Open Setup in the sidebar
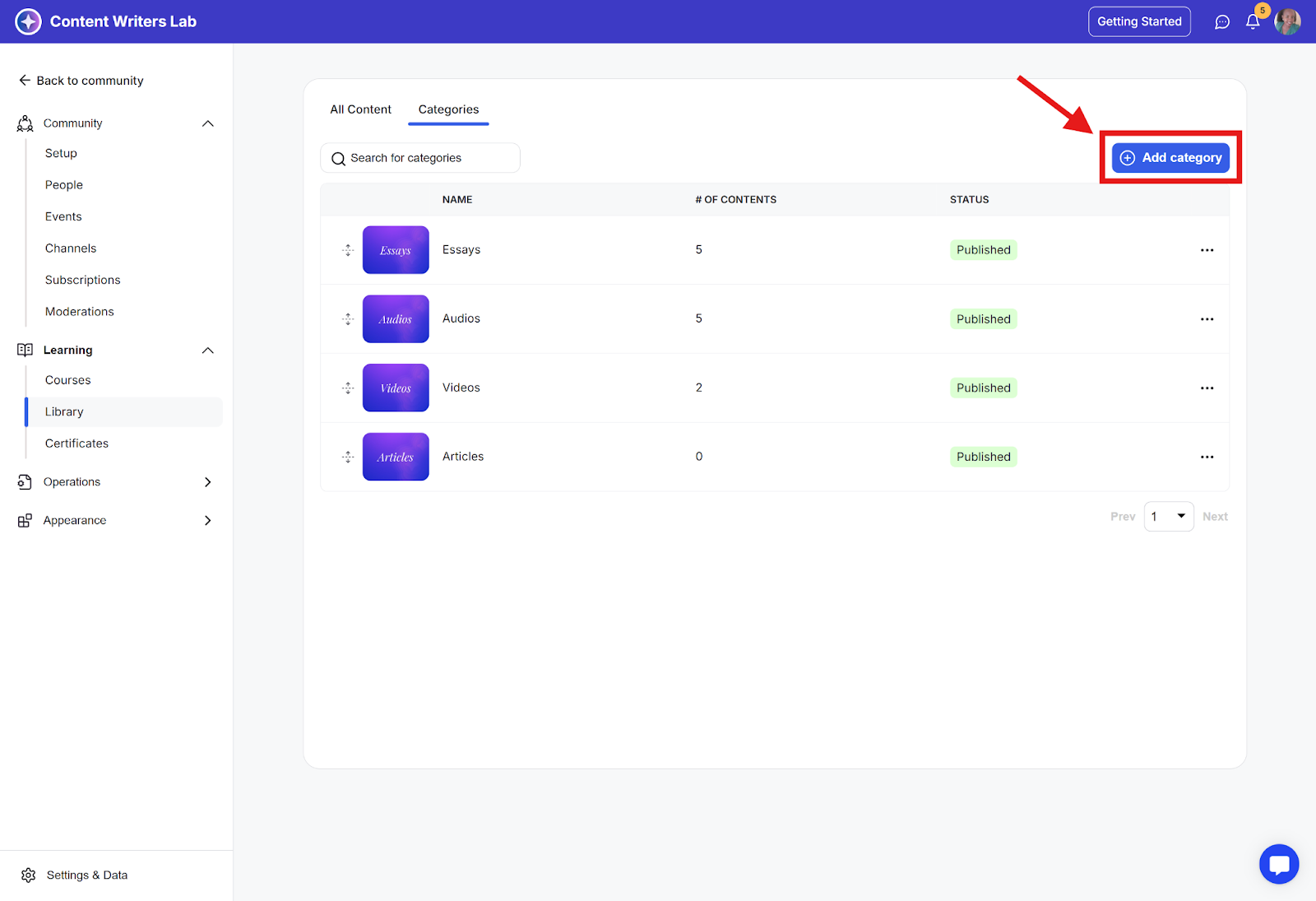This screenshot has height=901, width=1316. point(61,154)
